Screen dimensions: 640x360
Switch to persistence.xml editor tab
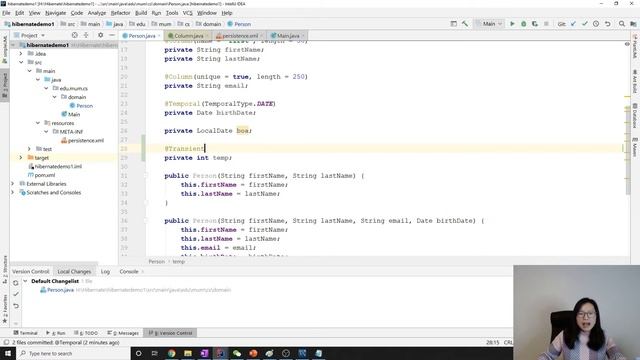coord(240,36)
